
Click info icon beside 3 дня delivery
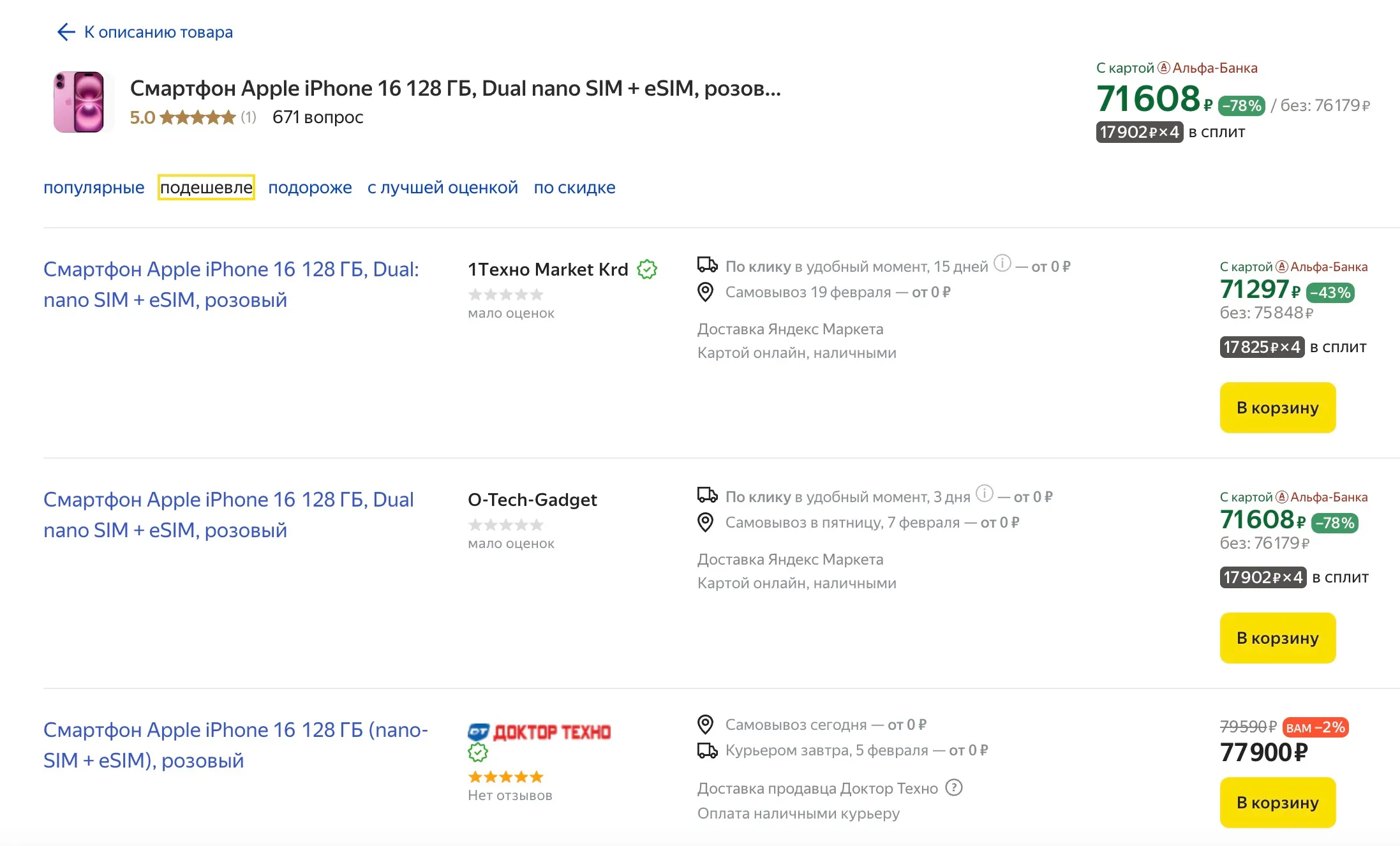(985, 493)
